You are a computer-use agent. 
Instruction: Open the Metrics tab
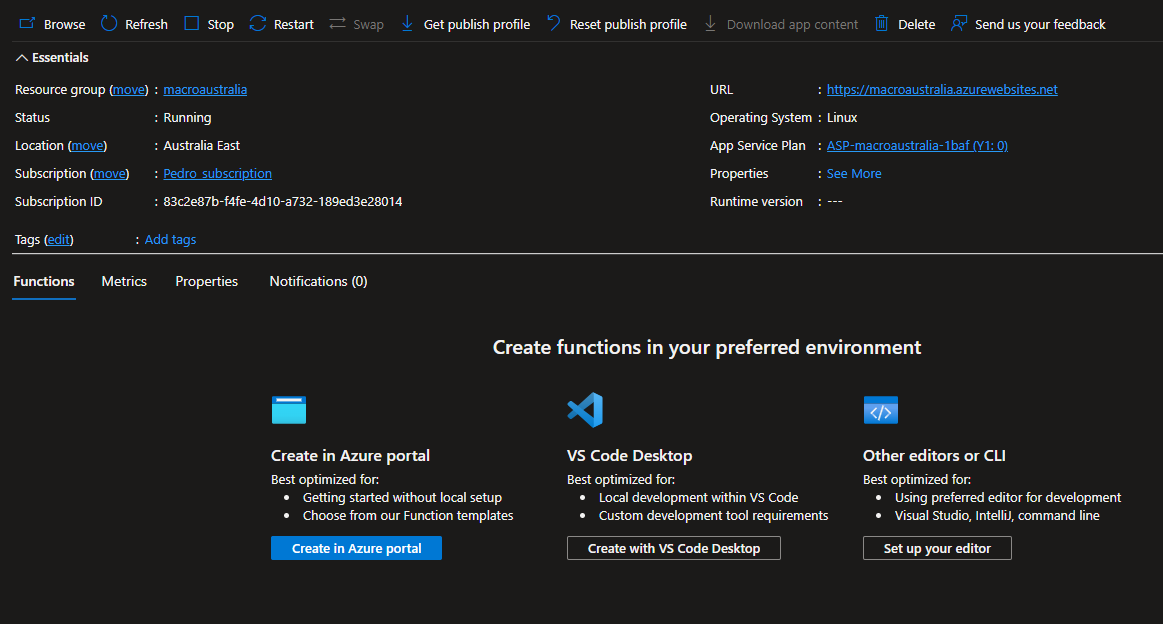(124, 281)
